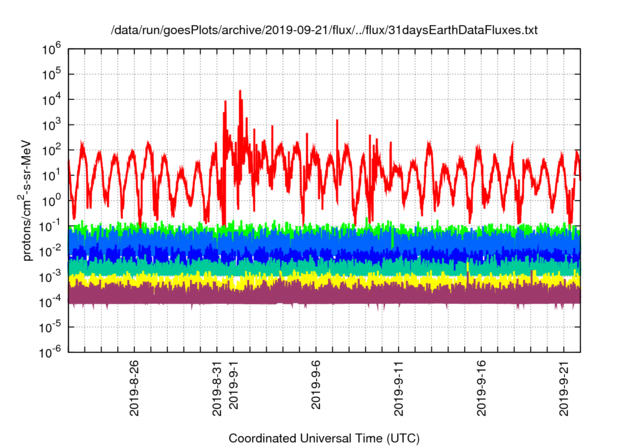Select the 10^-2 y-axis label
Image resolution: width=640 pixels, height=448 pixels.
pyautogui.click(x=50, y=252)
